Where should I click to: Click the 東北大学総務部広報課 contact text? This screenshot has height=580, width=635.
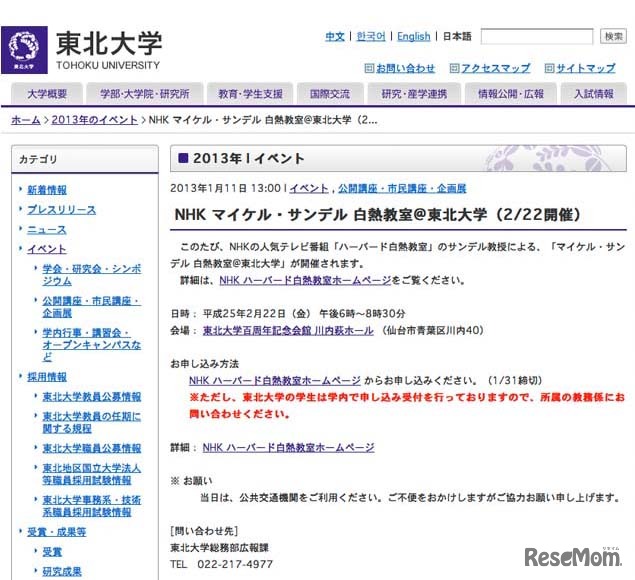pos(219,548)
